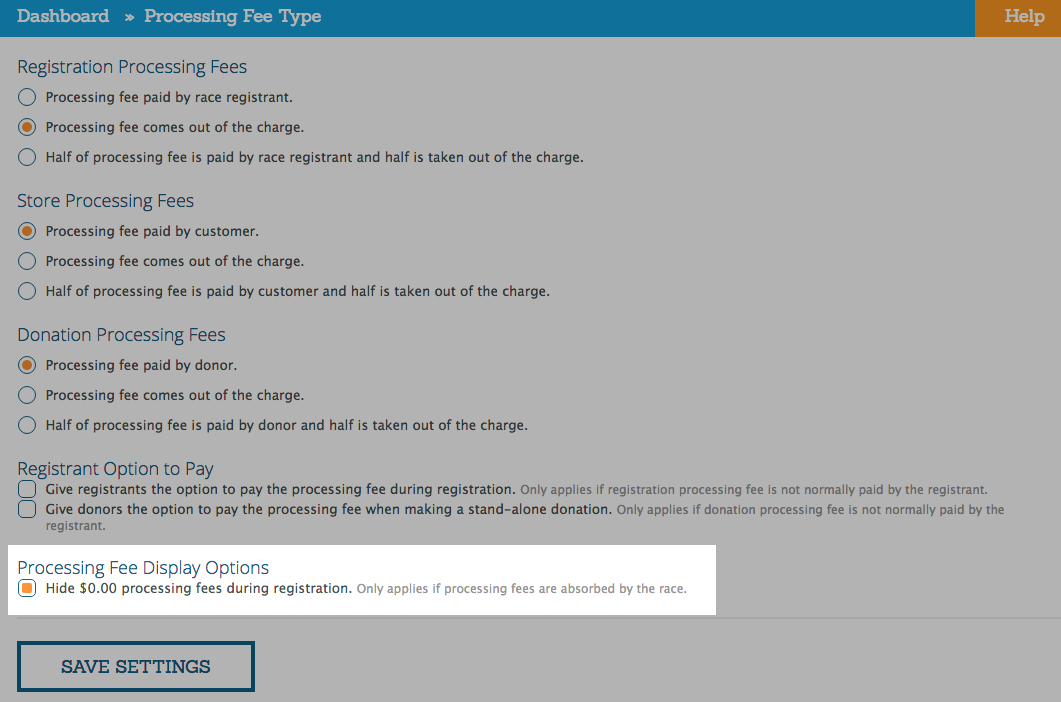Click the Donation Processing Fees heading
1061x702 pixels.
pos(120,335)
